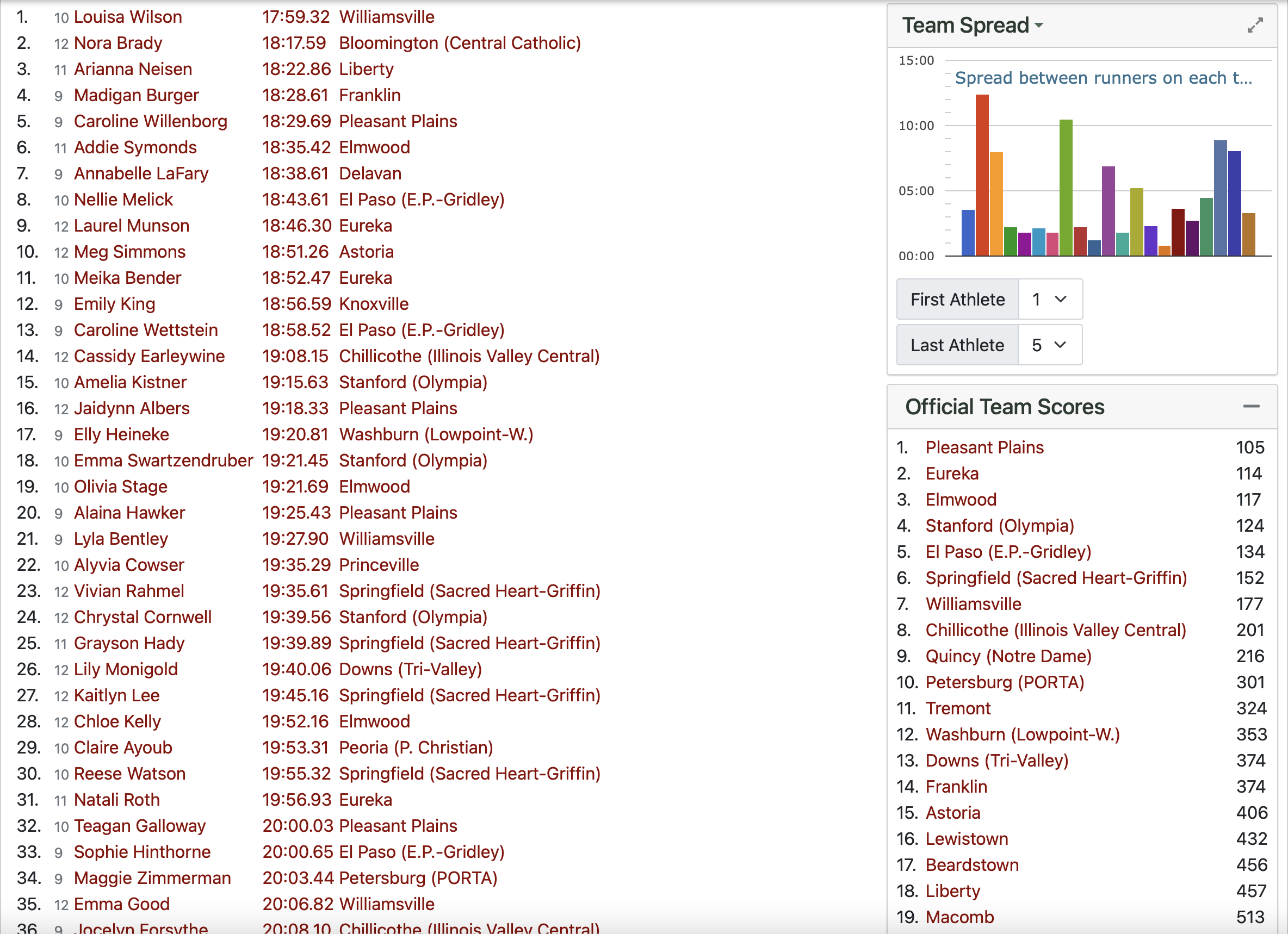Open Springfield (Sacred Heart-Griffin) in team scores

(x=1056, y=578)
